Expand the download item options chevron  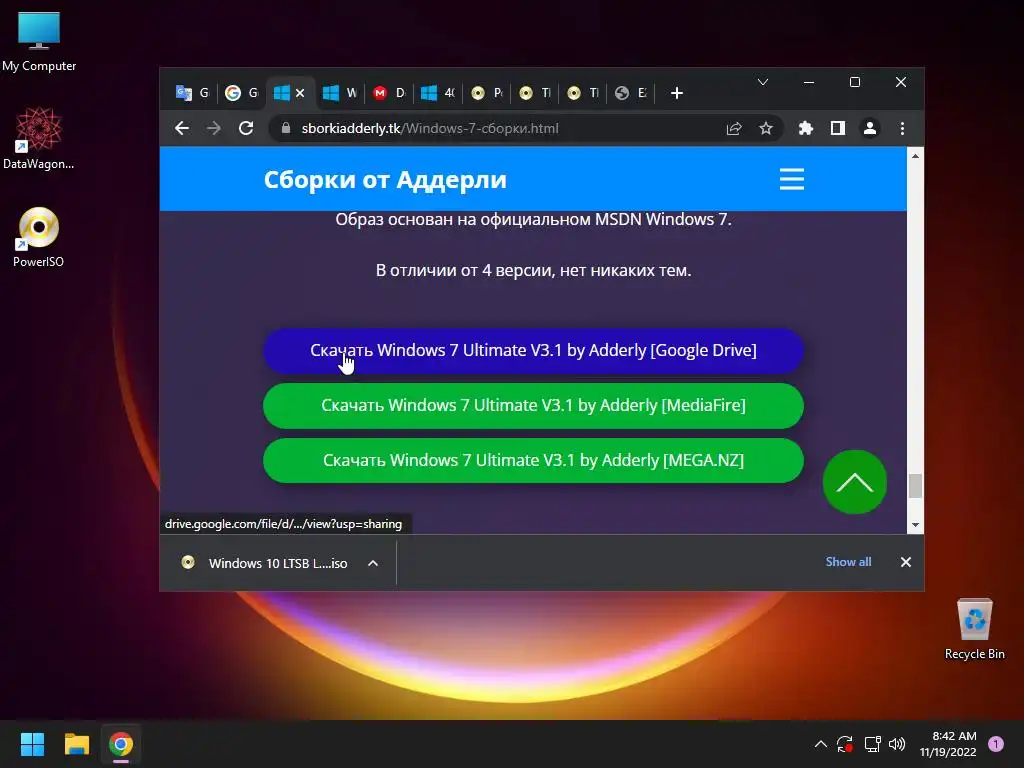tap(373, 563)
